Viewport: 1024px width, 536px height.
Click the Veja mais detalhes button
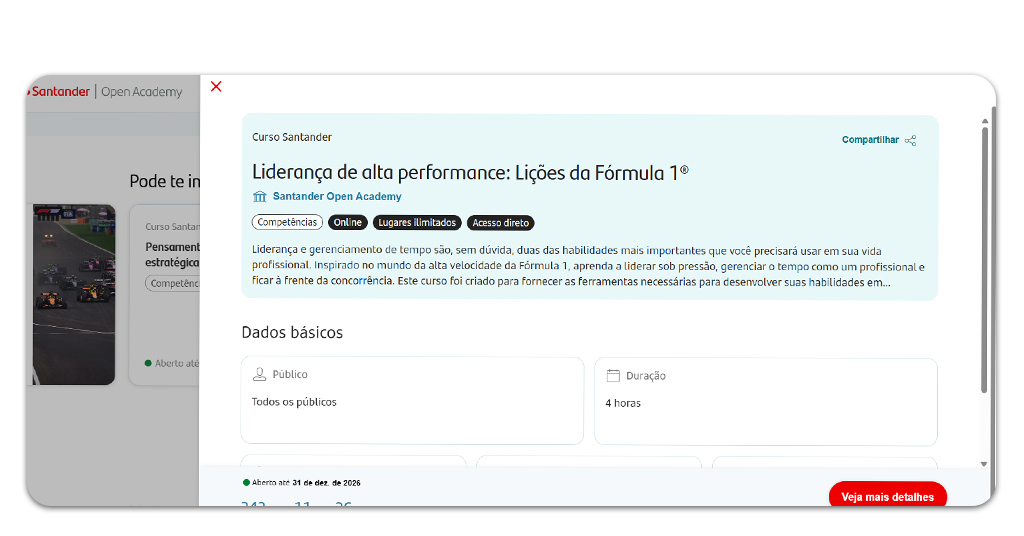(888, 496)
